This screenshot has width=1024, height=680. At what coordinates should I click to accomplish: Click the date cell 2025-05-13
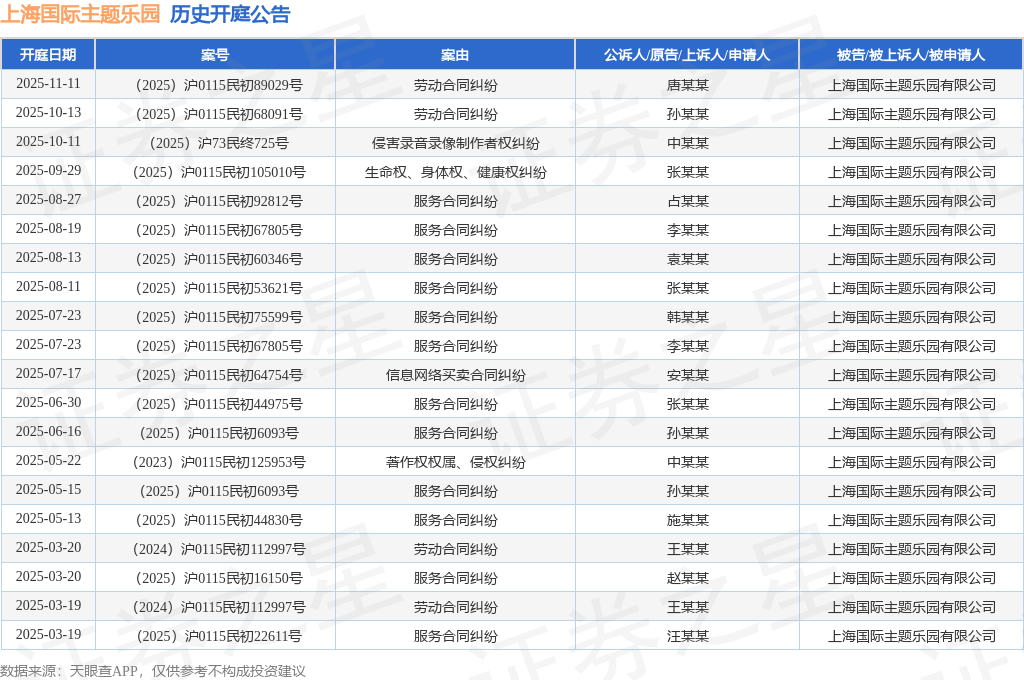coord(48,518)
